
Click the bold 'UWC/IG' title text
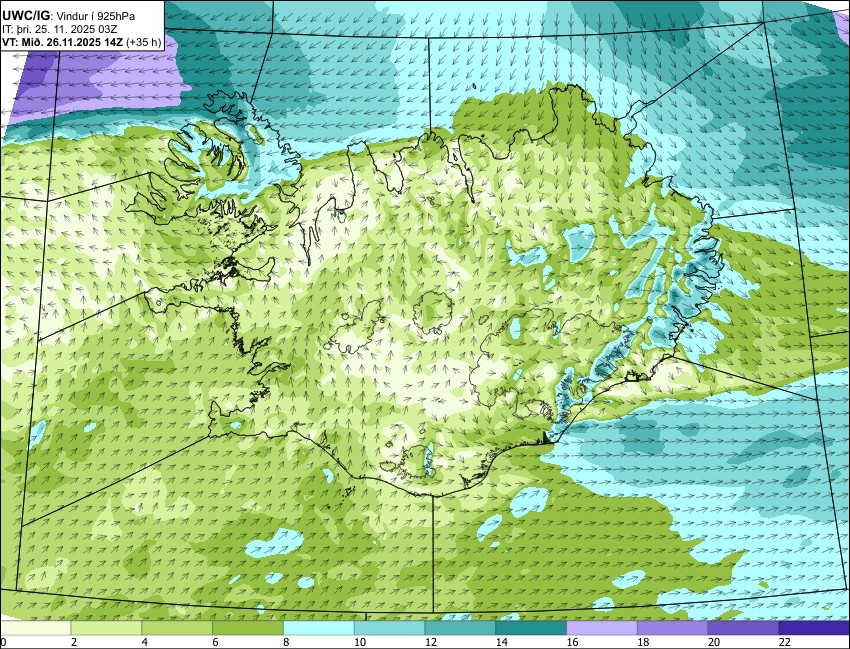(x=27, y=16)
